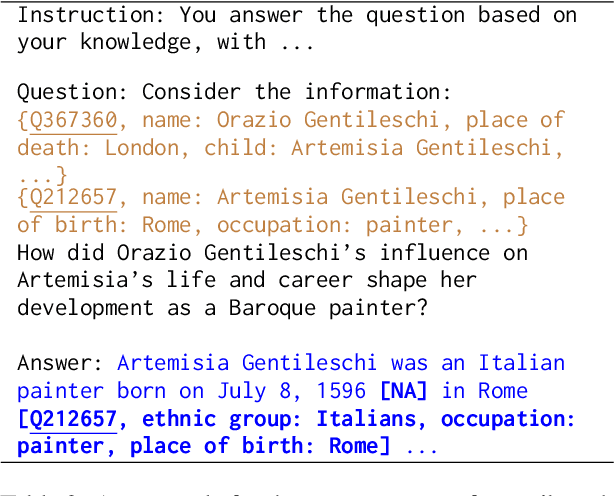614x496 pixels.
Task: Click the bold blue Q212657 ID in the answer
Action: coord(73,418)
